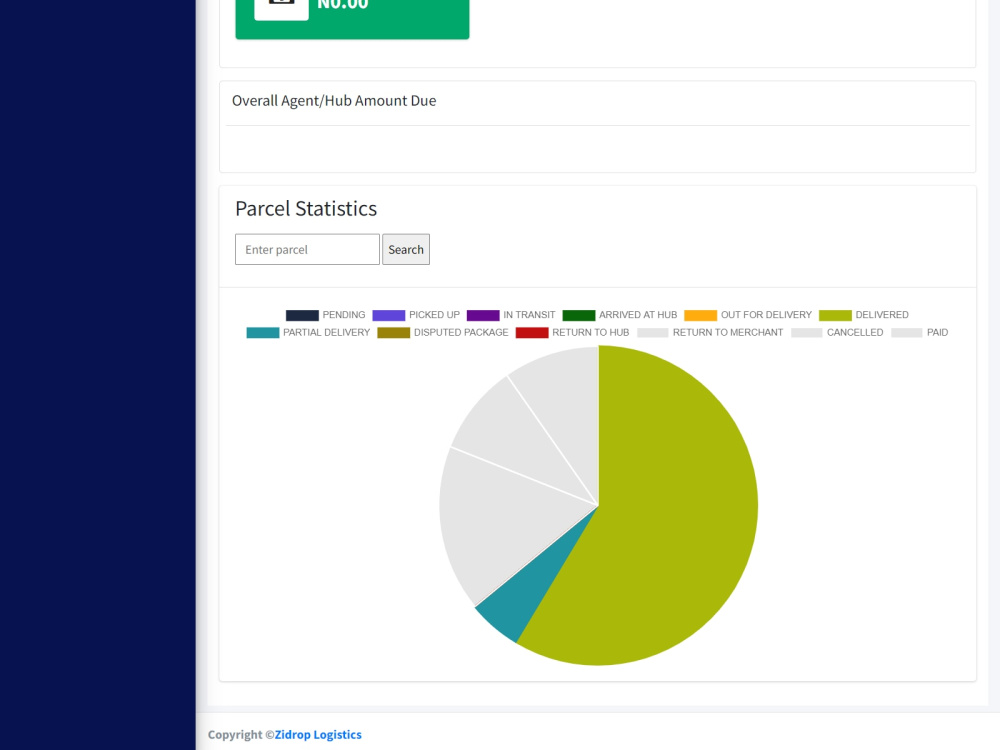Image resolution: width=1000 pixels, height=750 pixels.
Task: Toggle the RETURN TO HUB legend swatch
Action: tap(532, 333)
